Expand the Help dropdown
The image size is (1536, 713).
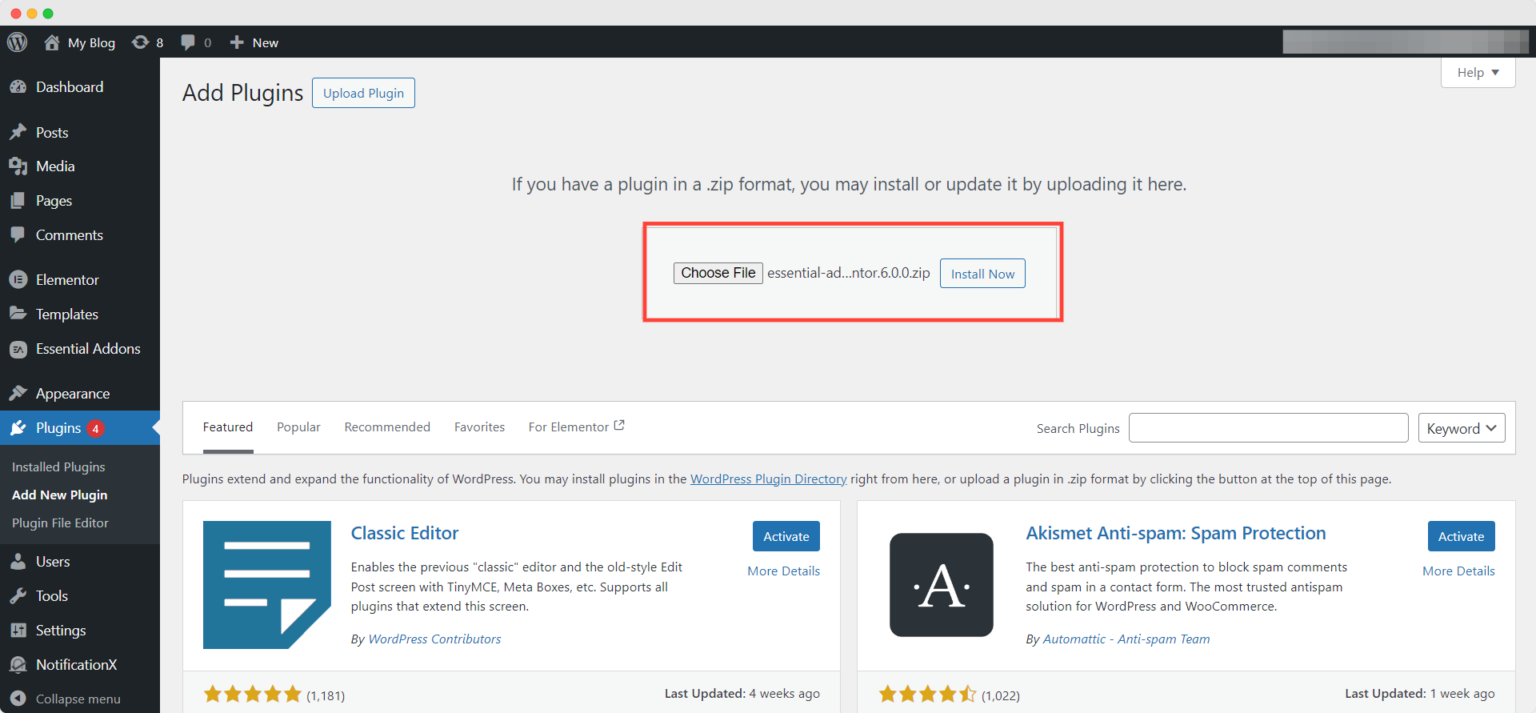(1477, 71)
